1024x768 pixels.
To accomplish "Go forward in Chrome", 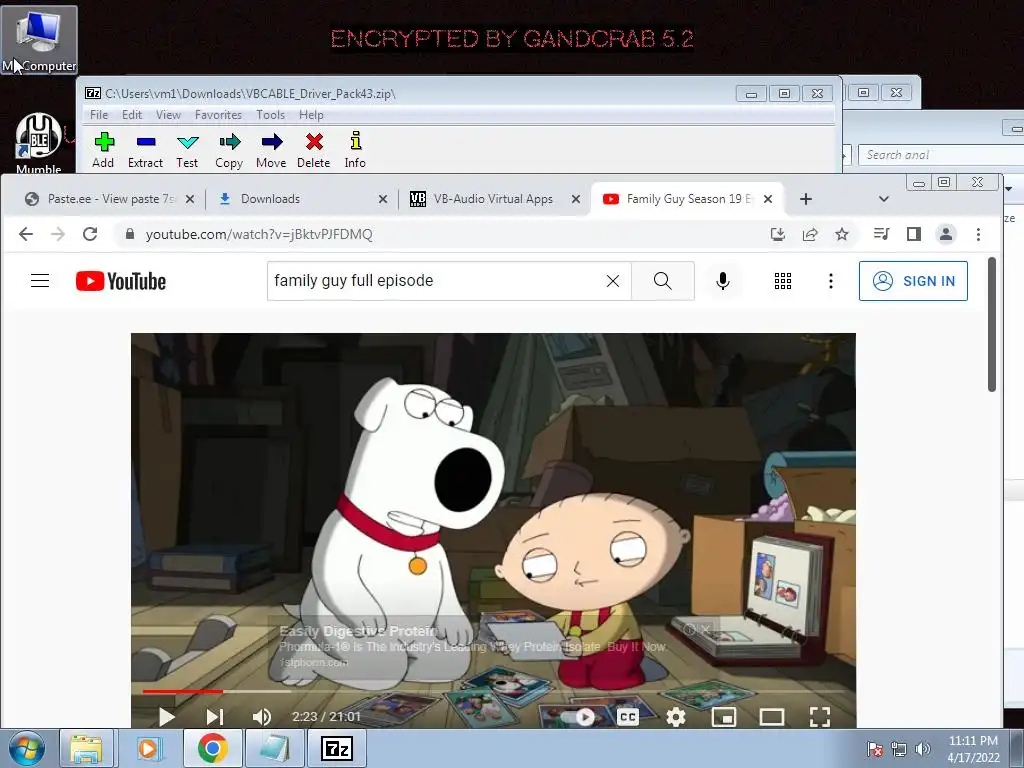I will point(58,234).
